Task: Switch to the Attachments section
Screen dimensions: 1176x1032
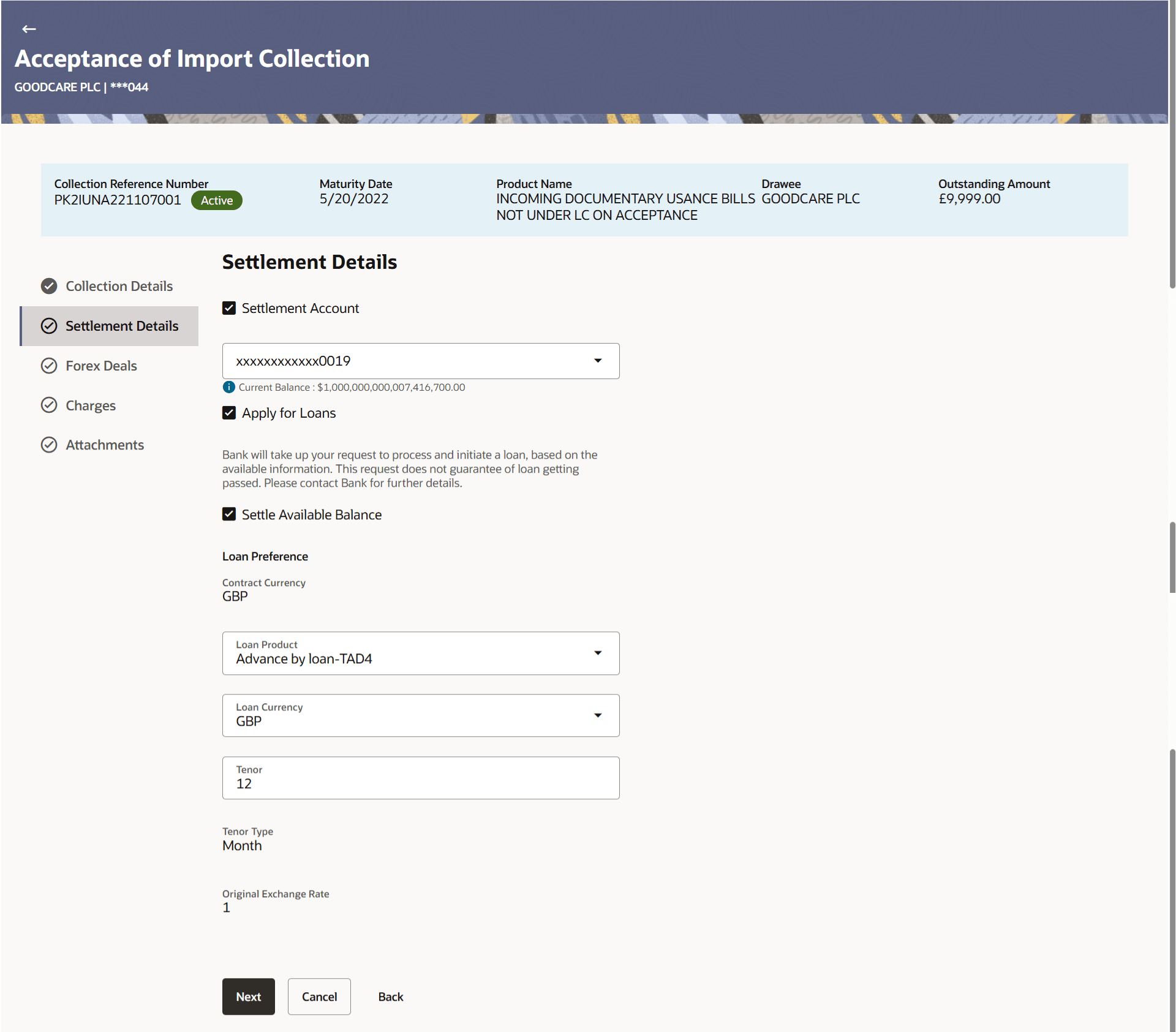Action: 105,445
